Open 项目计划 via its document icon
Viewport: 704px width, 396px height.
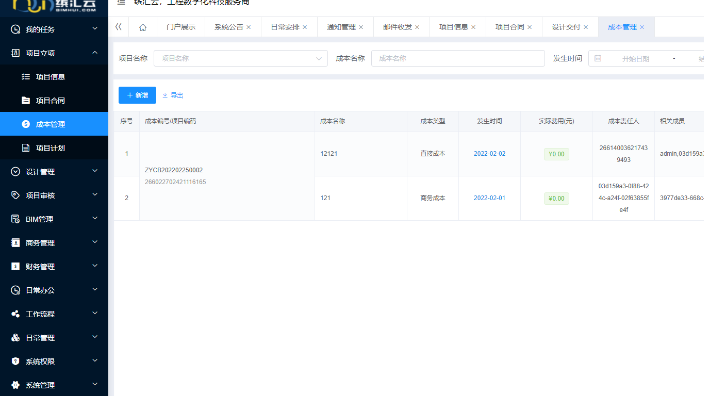(x=26, y=148)
